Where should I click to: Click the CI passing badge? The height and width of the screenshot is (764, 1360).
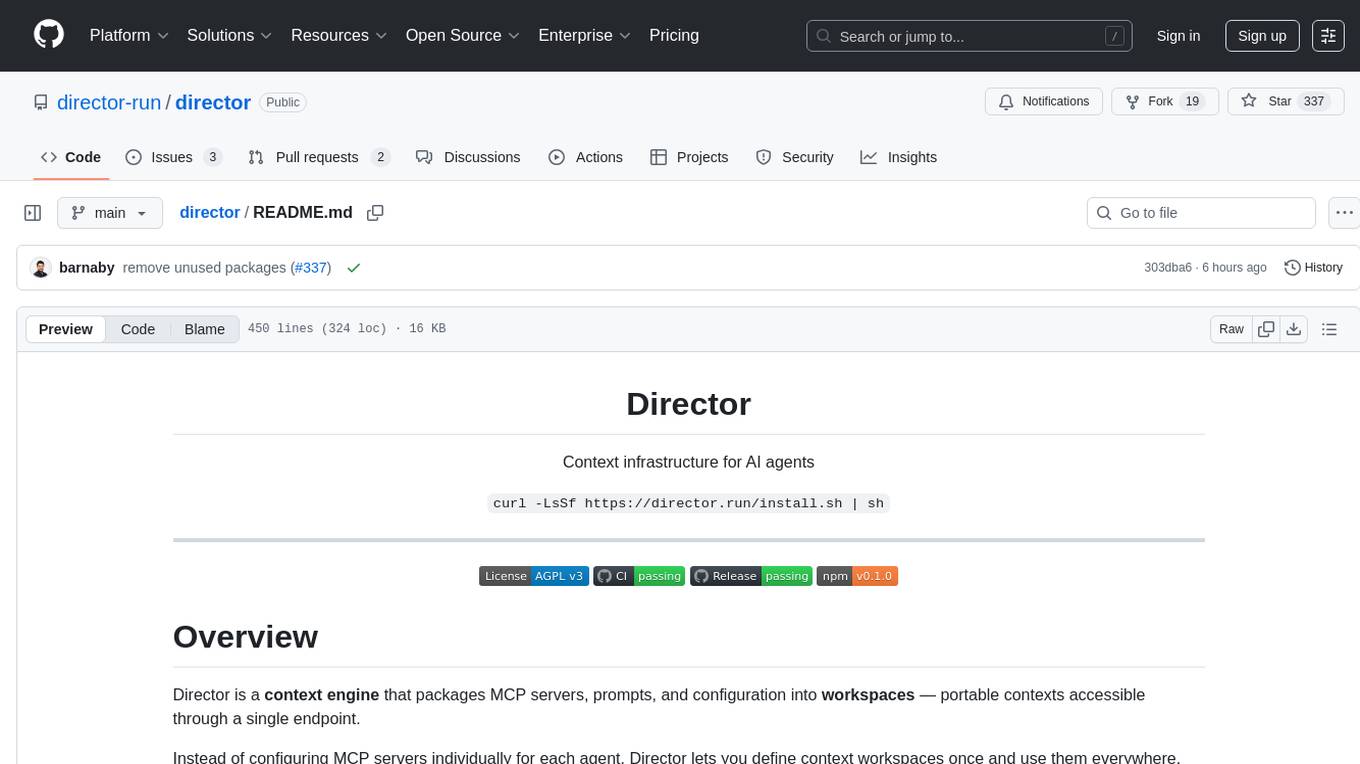tap(639, 576)
